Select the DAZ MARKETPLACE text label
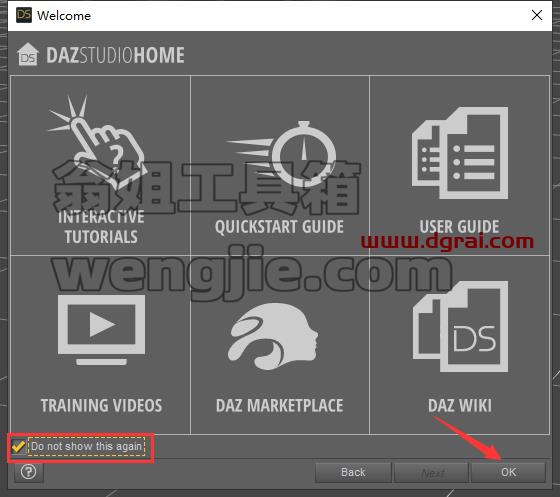Viewport: 560px width, 497px height. [279, 406]
